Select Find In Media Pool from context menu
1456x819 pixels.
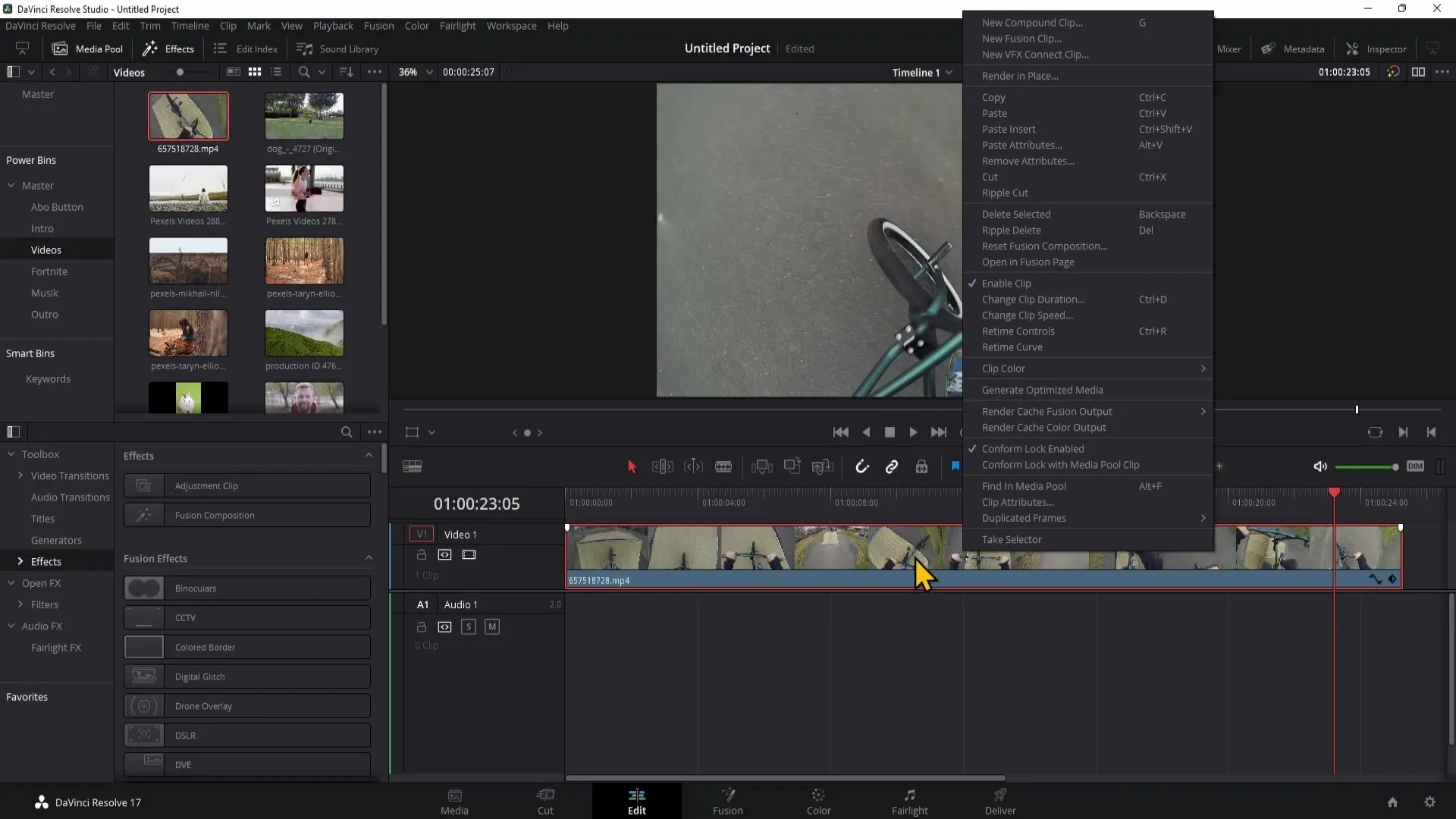(x=1023, y=485)
